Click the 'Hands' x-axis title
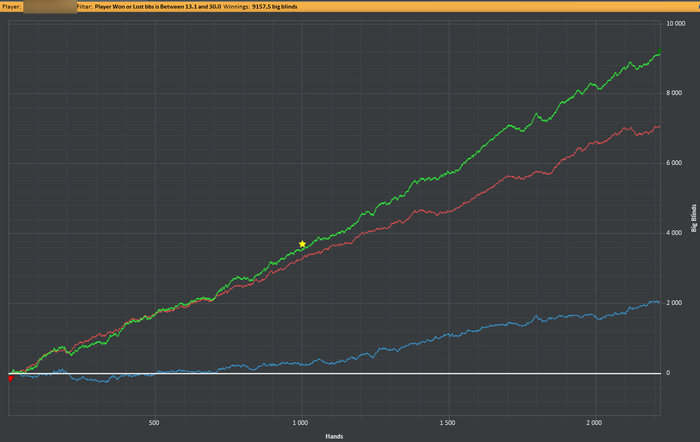700x442 pixels. pyautogui.click(x=334, y=436)
